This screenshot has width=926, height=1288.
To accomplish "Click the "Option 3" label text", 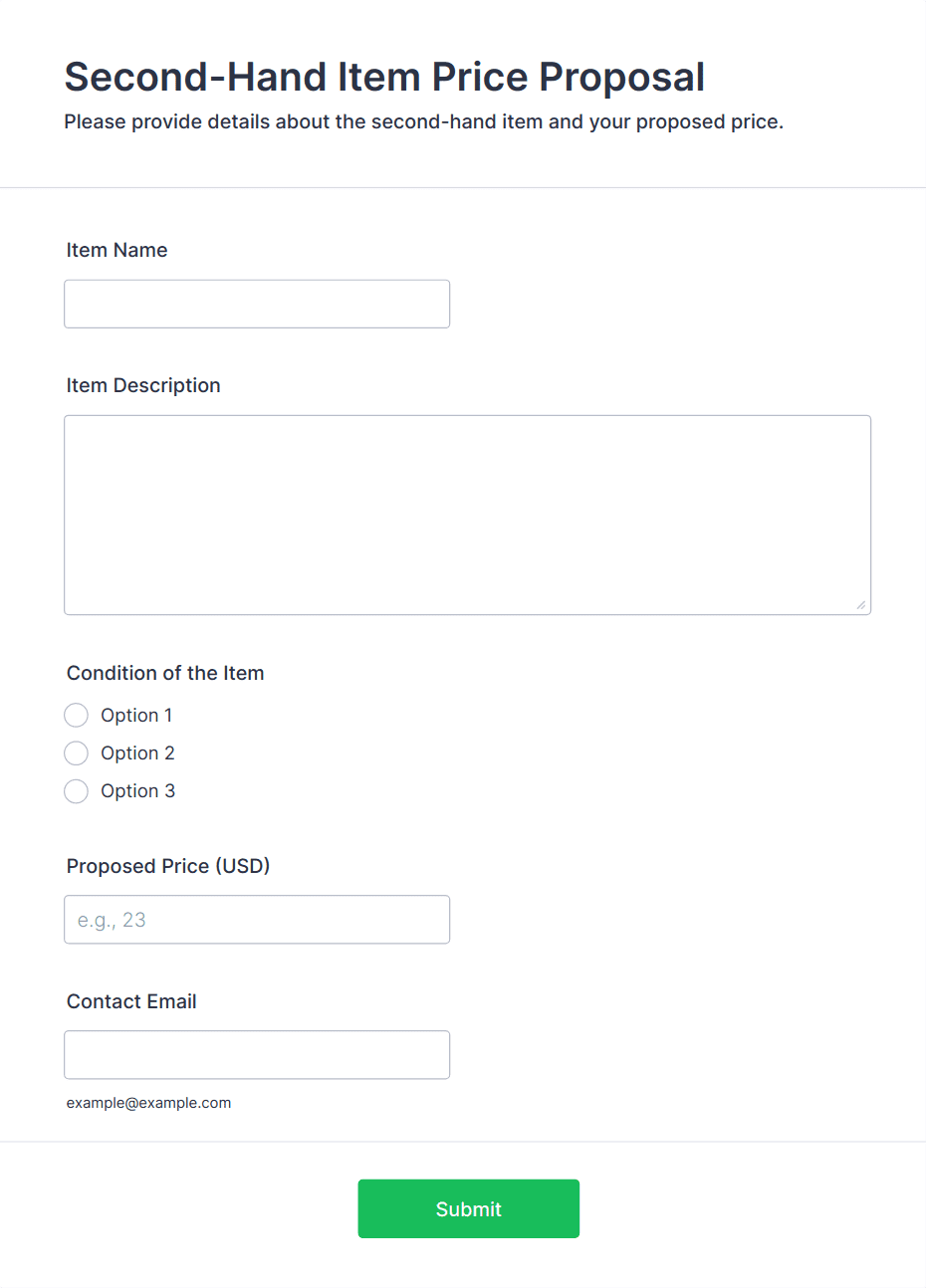I will pyautogui.click(x=137, y=791).
